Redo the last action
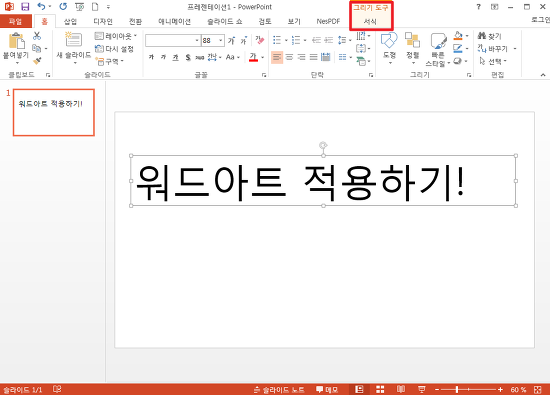 point(63,7)
